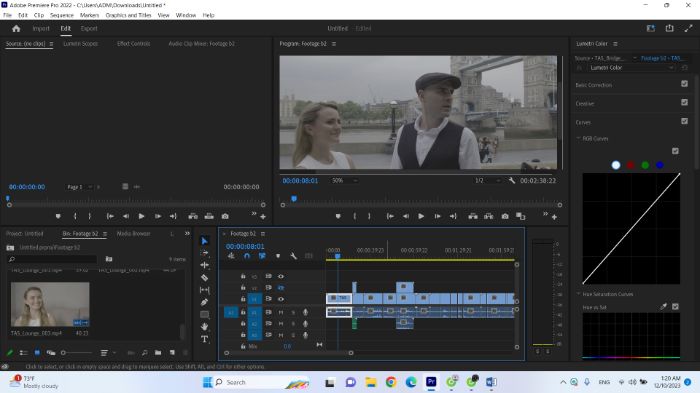
Task: Select the Pen tool
Action: (x=204, y=302)
